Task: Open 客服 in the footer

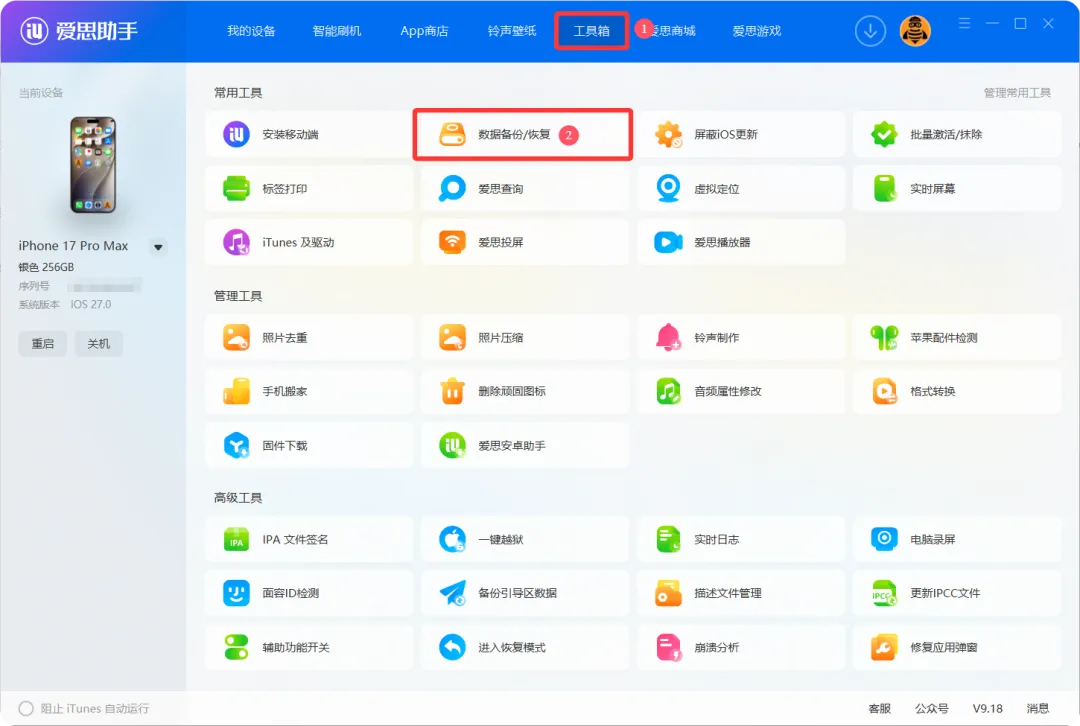Action: [880, 708]
